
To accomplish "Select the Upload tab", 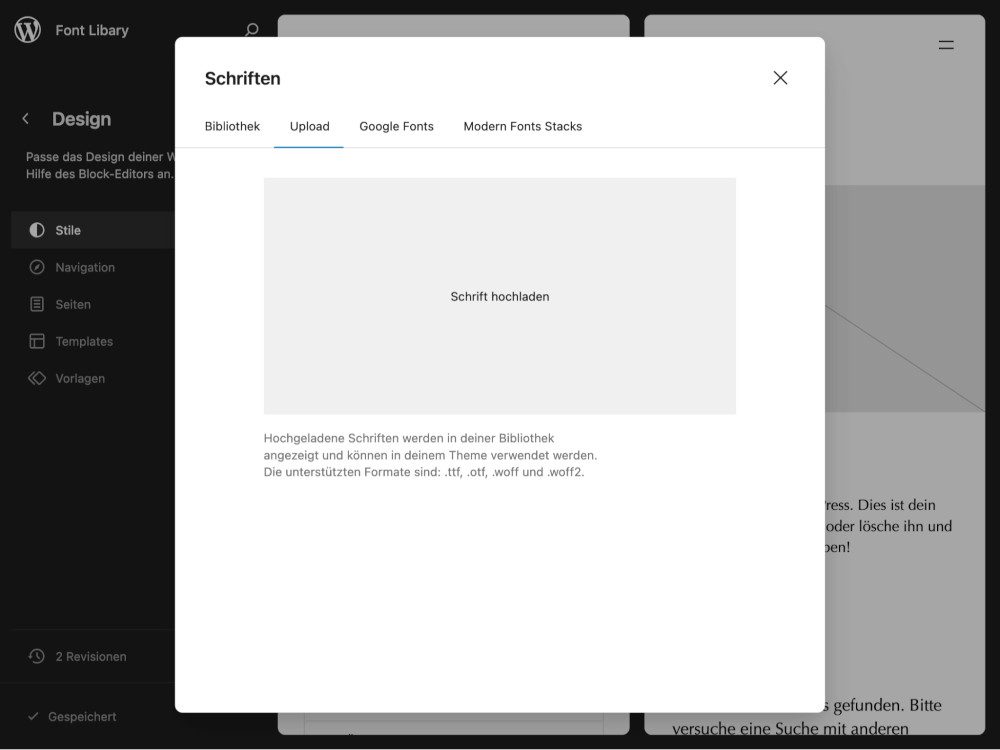I will pyautogui.click(x=309, y=126).
